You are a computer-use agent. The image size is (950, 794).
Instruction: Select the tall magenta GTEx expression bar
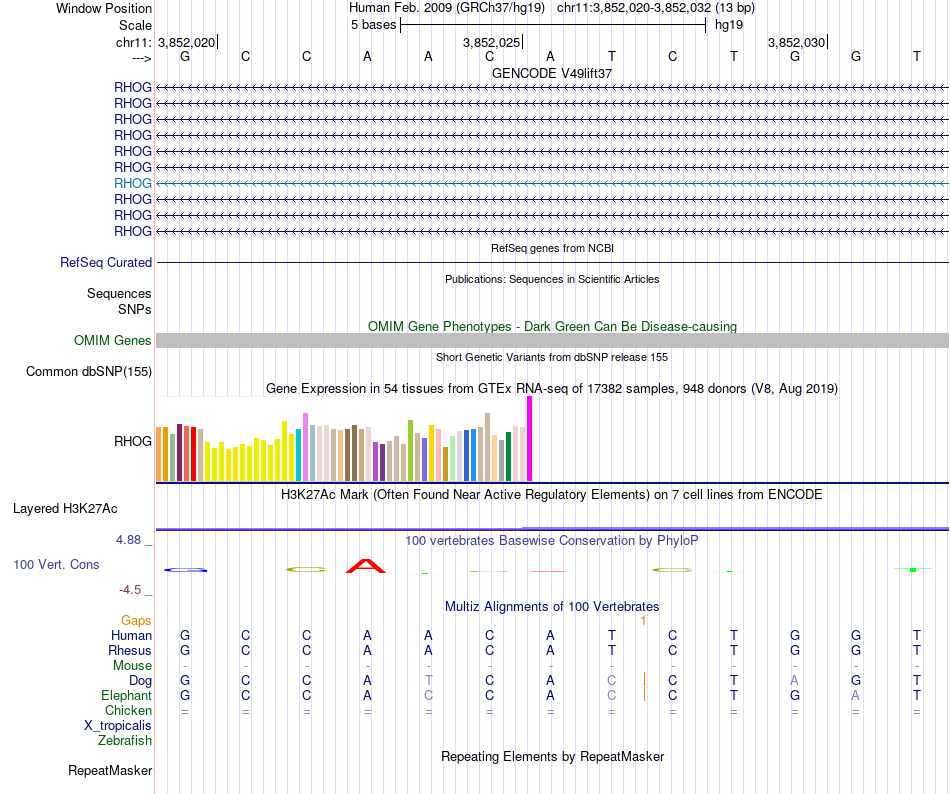530,438
